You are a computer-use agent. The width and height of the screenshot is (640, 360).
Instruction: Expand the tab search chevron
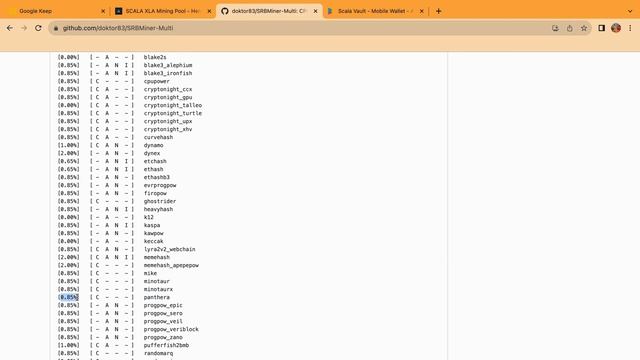630,11
